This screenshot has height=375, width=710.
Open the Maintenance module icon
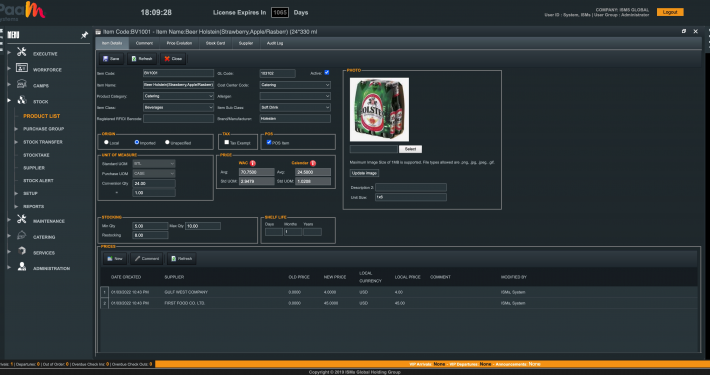coord(21,220)
